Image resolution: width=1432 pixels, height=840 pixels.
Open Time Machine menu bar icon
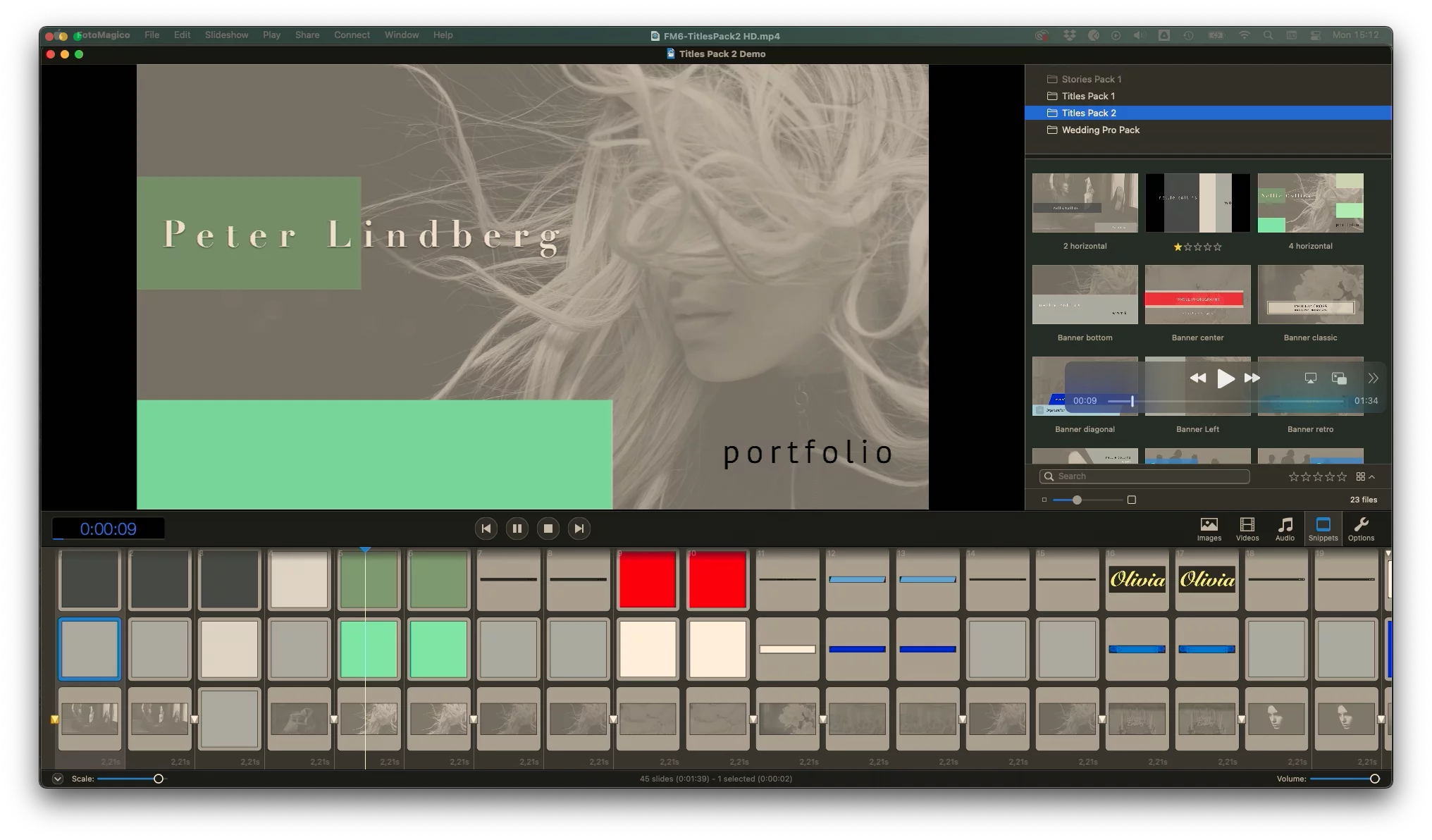pyautogui.click(x=1188, y=35)
